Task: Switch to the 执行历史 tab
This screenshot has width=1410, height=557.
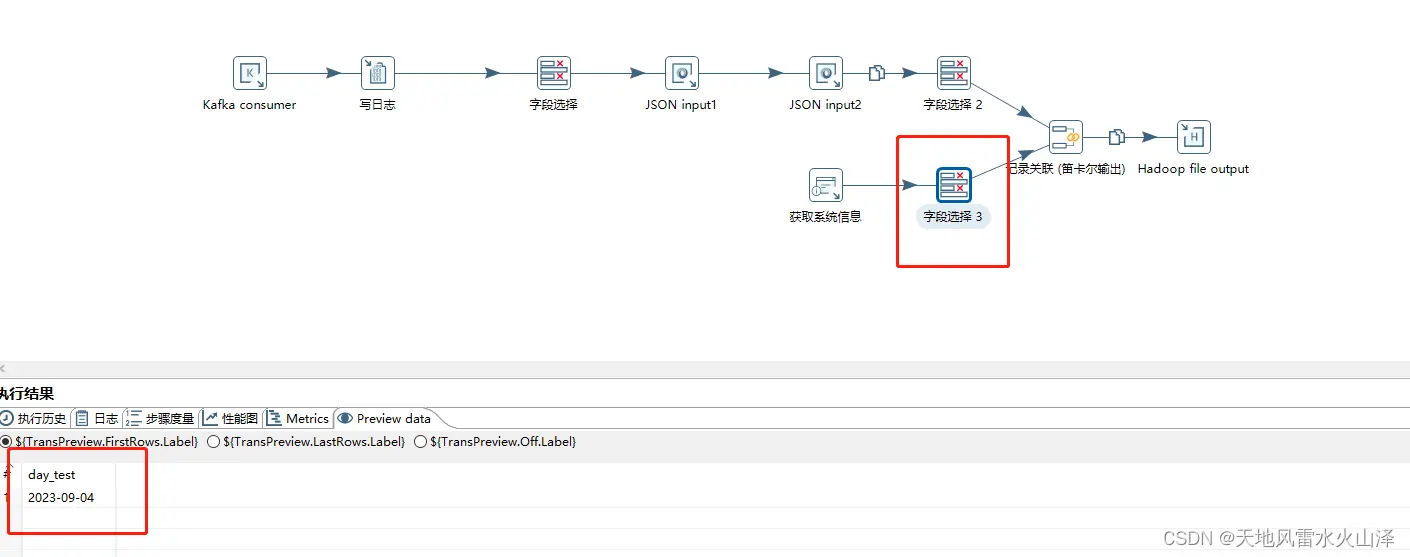Action: (33, 418)
